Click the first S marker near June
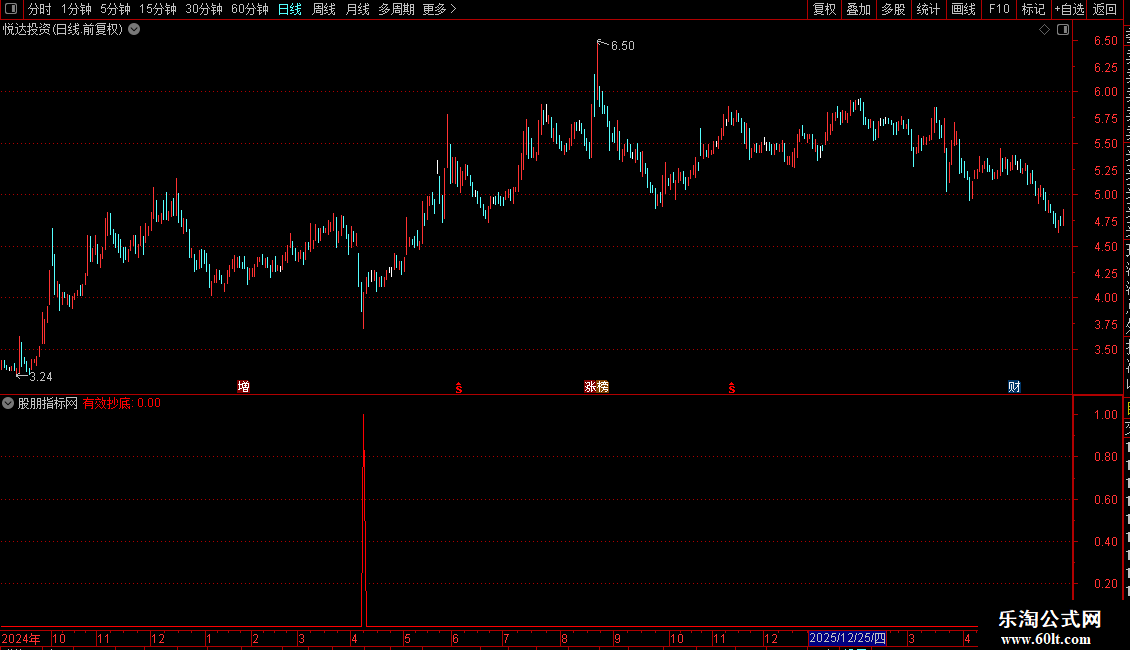 pyautogui.click(x=458, y=388)
